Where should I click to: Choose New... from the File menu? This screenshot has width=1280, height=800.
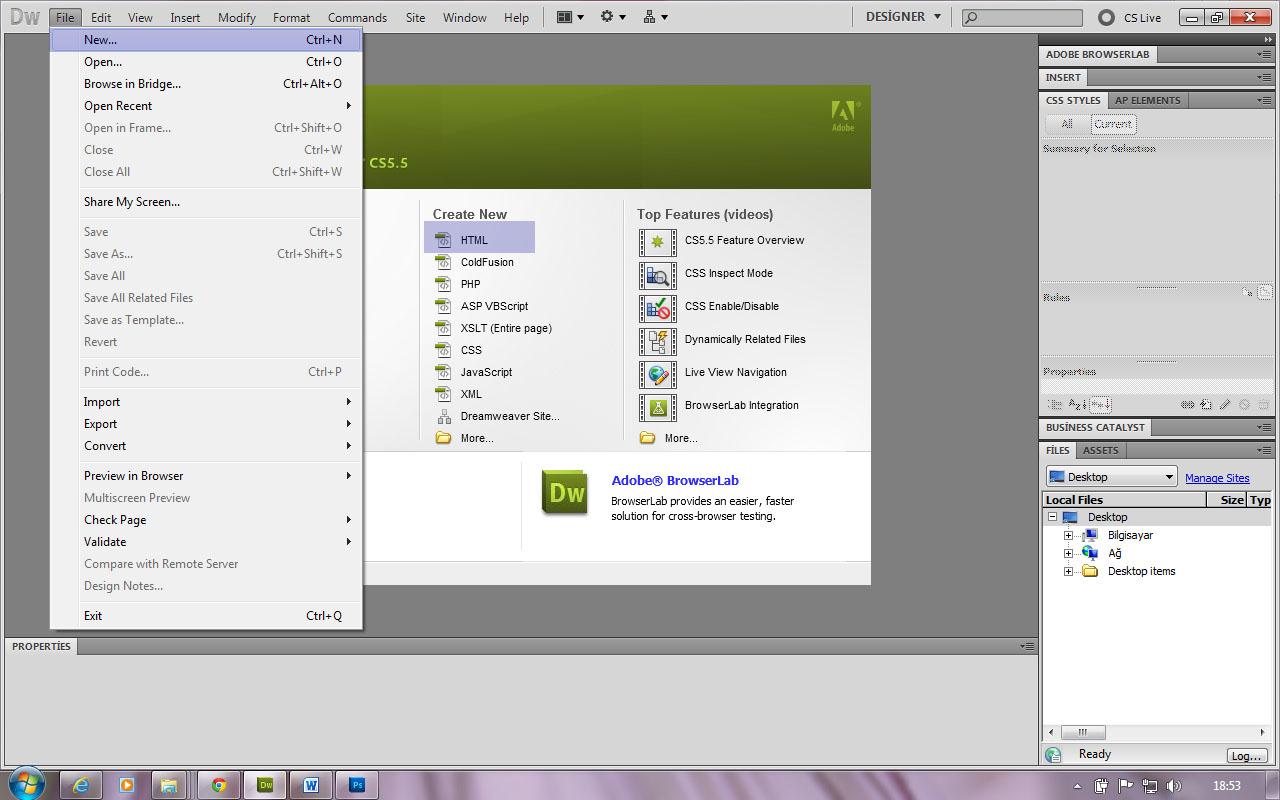(x=206, y=40)
